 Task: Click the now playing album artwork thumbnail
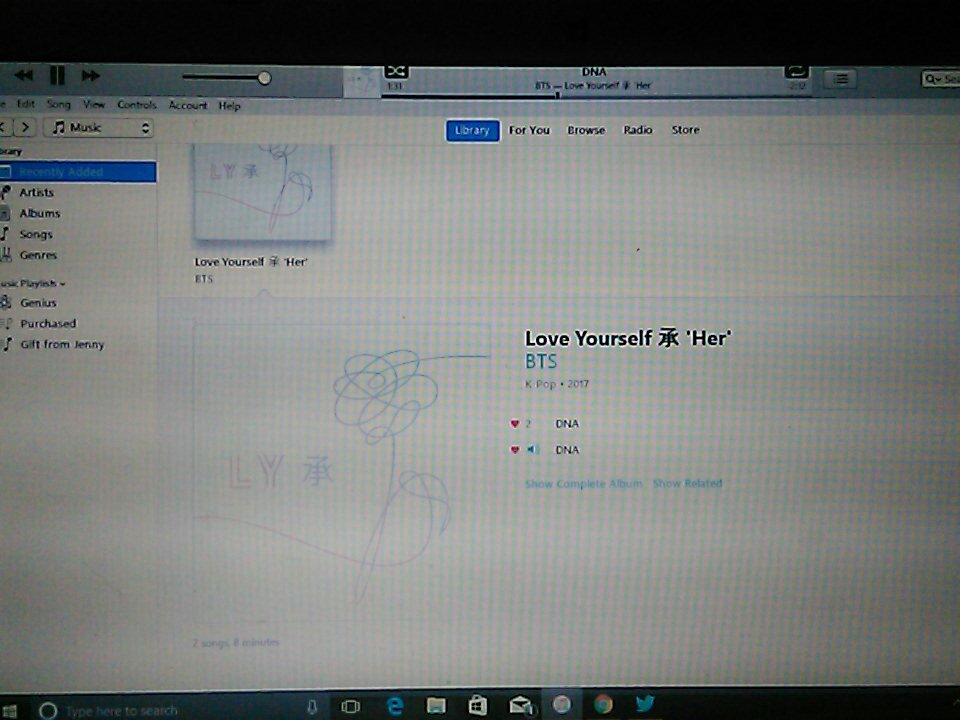tap(362, 82)
